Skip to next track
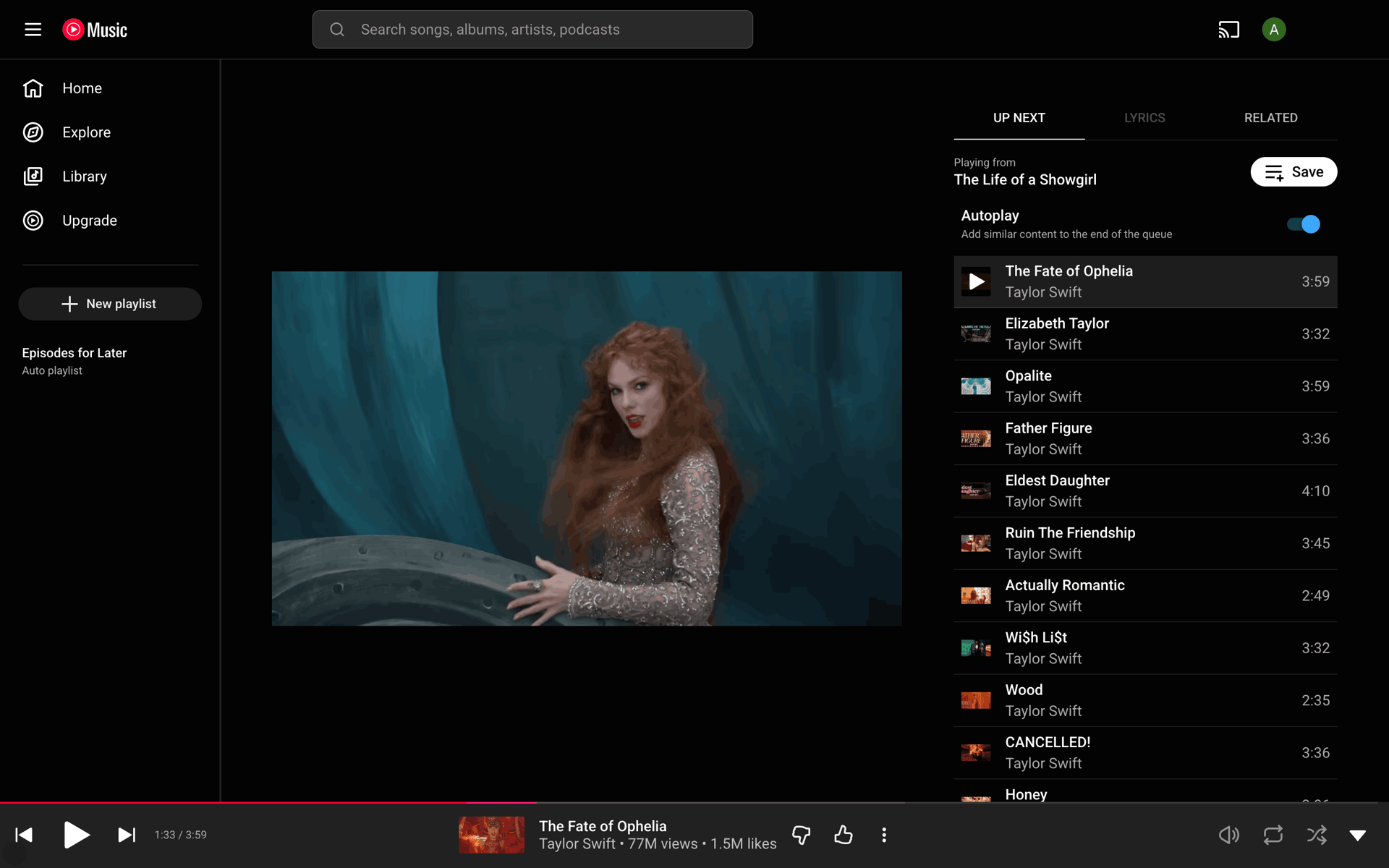Viewport: 1389px width, 868px height. [127, 835]
